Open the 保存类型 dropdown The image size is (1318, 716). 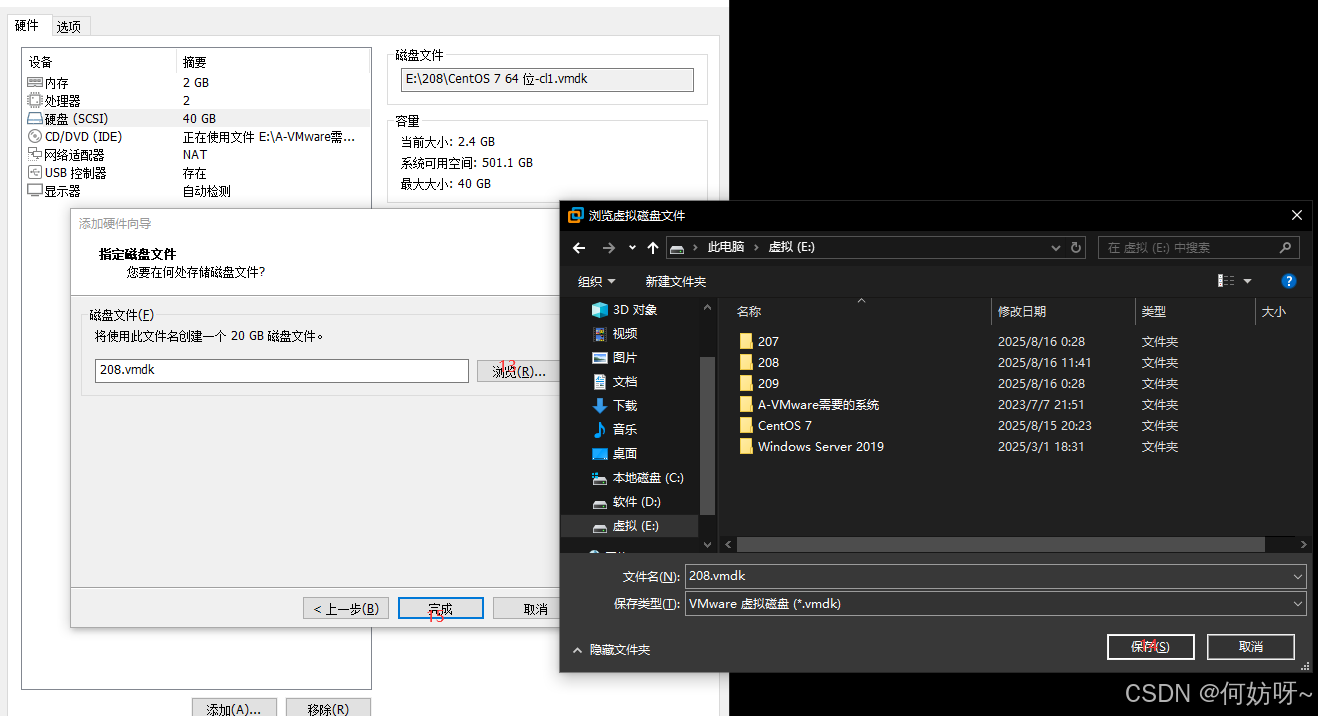995,604
